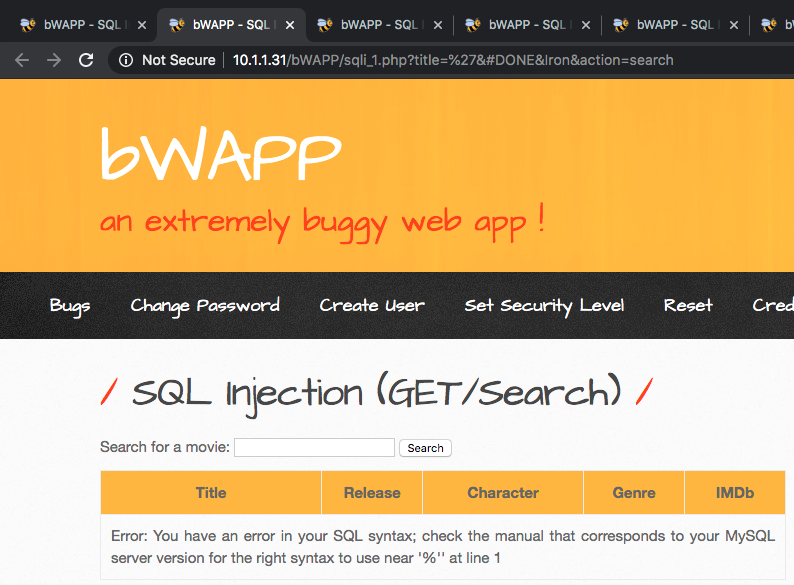794x585 pixels.
Task: Click the bee favicon on the first tab
Action: [28, 24]
